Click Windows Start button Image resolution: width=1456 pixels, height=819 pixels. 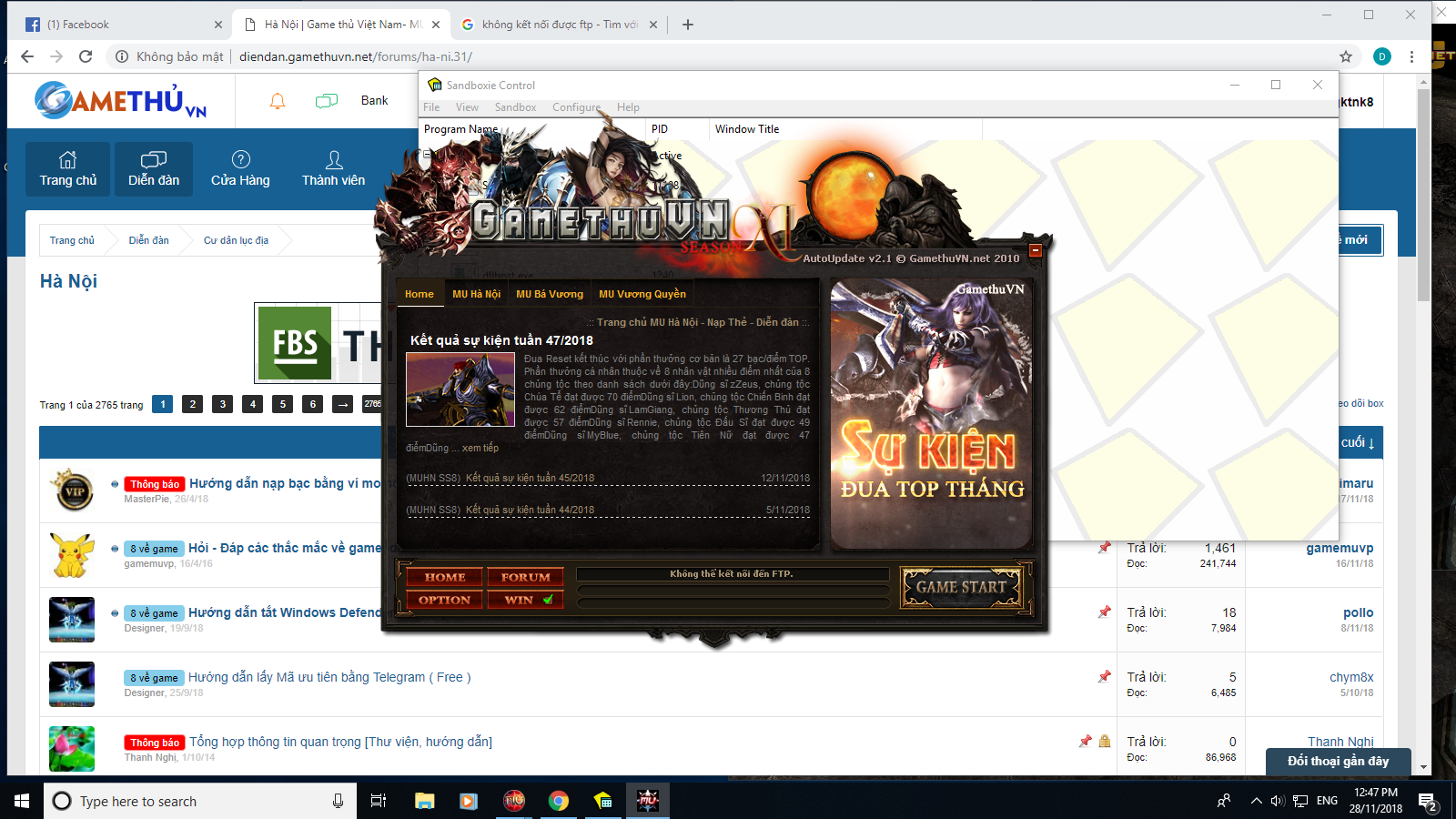tap(22, 801)
